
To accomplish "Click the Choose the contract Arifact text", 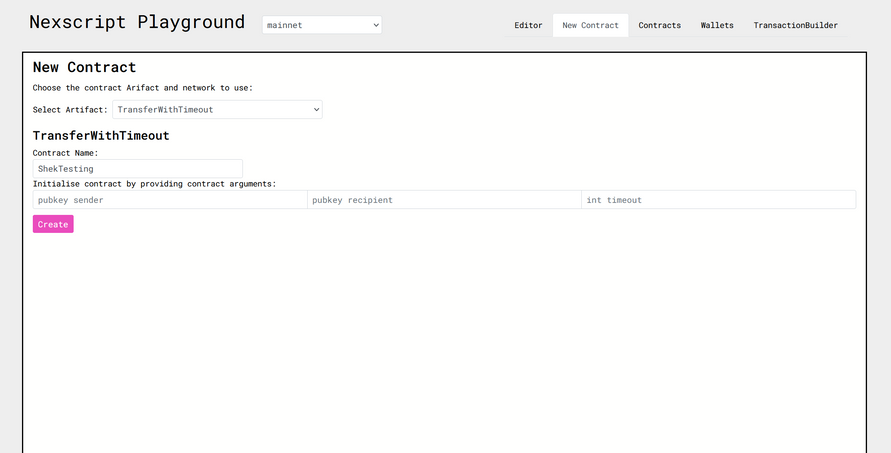I will 142,88.
